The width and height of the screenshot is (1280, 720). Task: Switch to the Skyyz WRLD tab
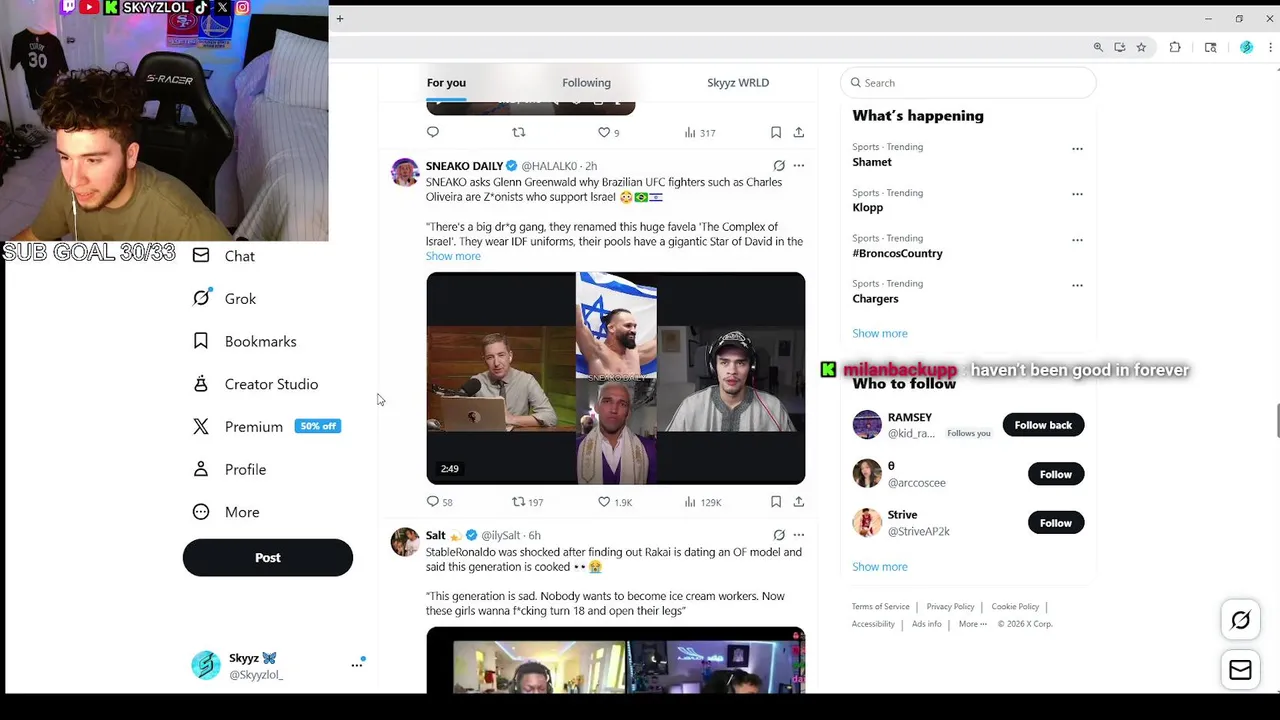(738, 83)
